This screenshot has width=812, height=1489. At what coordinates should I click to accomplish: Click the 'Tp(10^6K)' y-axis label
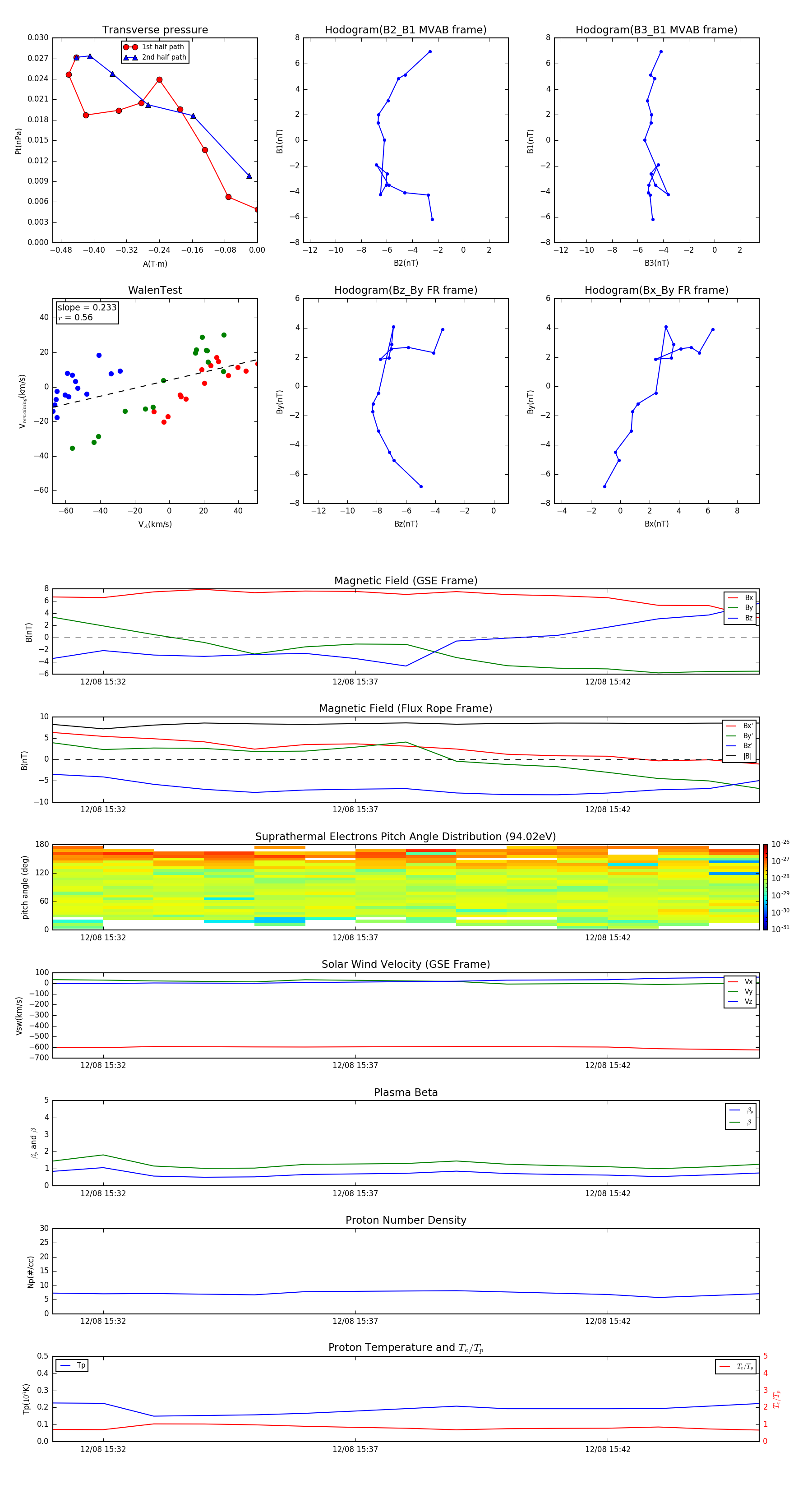[x=26, y=1399]
